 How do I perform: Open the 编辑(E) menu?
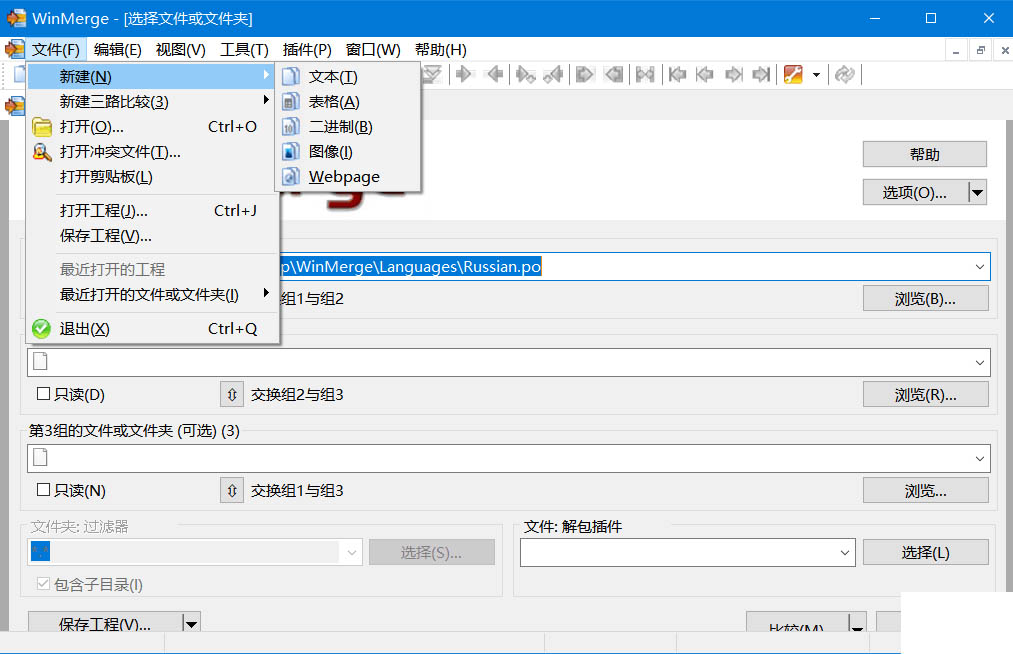[118, 50]
